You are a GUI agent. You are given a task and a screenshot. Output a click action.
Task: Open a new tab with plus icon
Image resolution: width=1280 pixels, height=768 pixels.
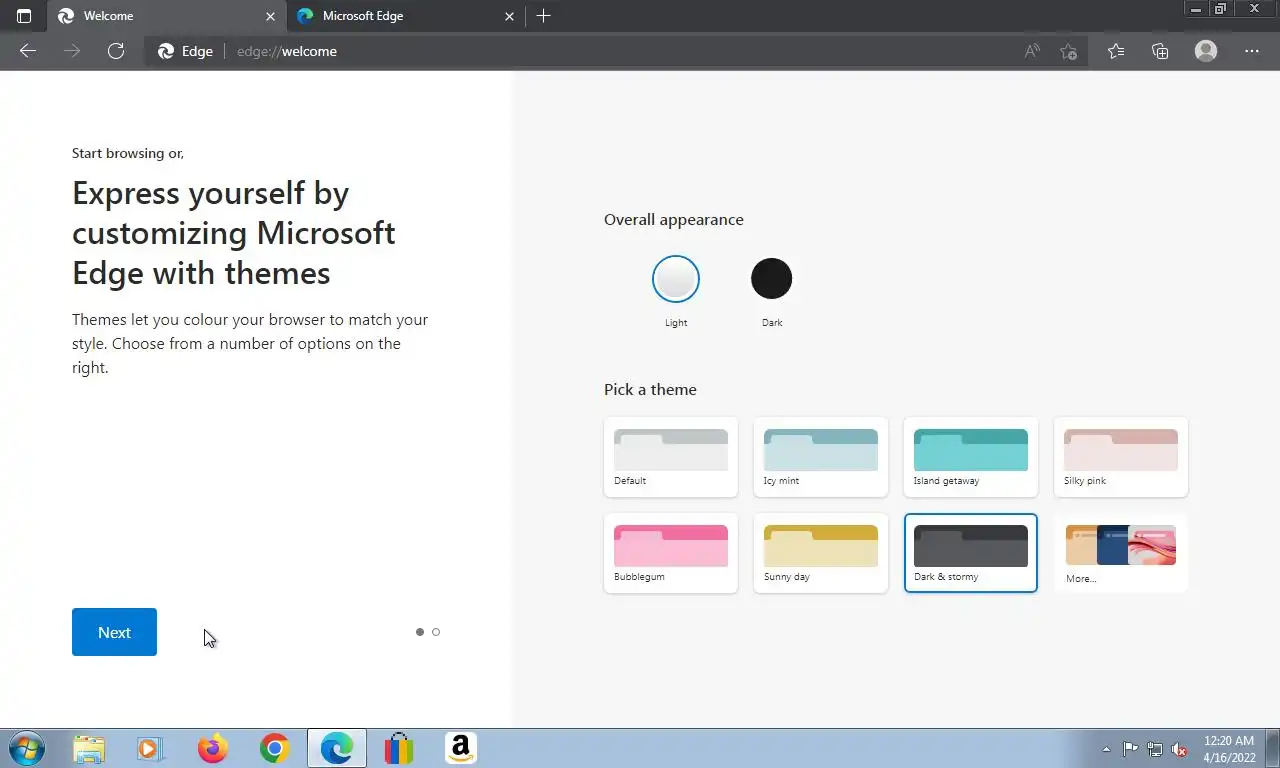pos(543,16)
